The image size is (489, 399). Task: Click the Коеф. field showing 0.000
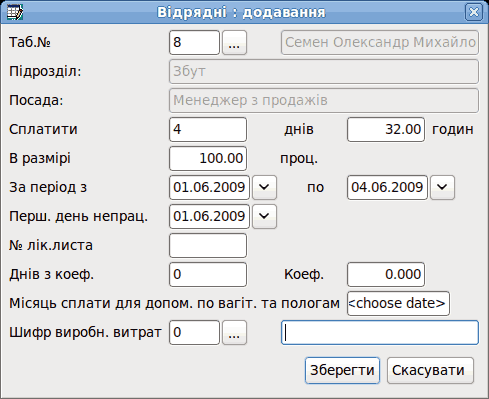(x=386, y=274)
